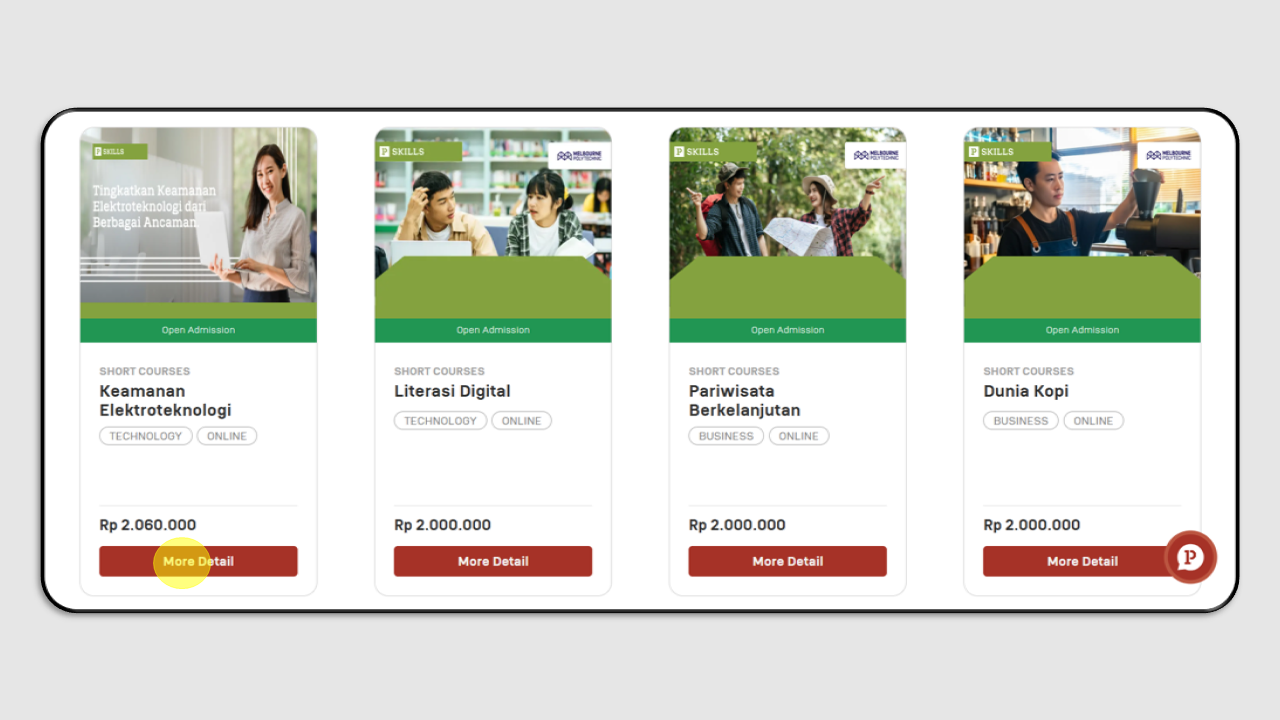Viewport: 1280px width, 720px height.
Task: Click the Dunia Kopi course title
Action: pyautogui.click(x=1026, y=391)
